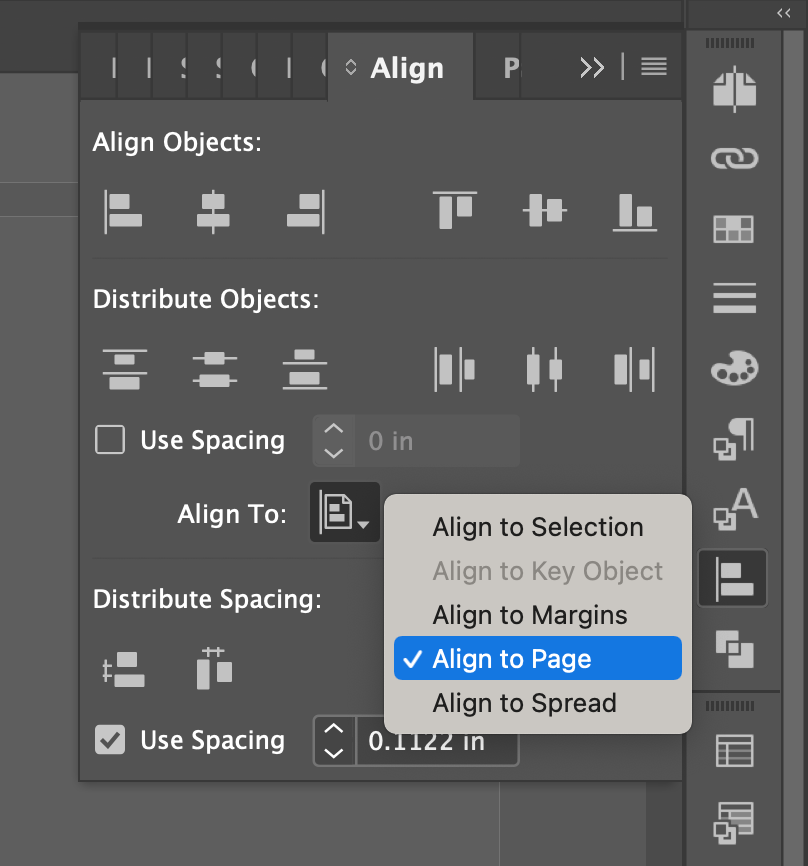Select Align to Spread menu item
This screenshot has width=808, height=866.
pos(524,703)
